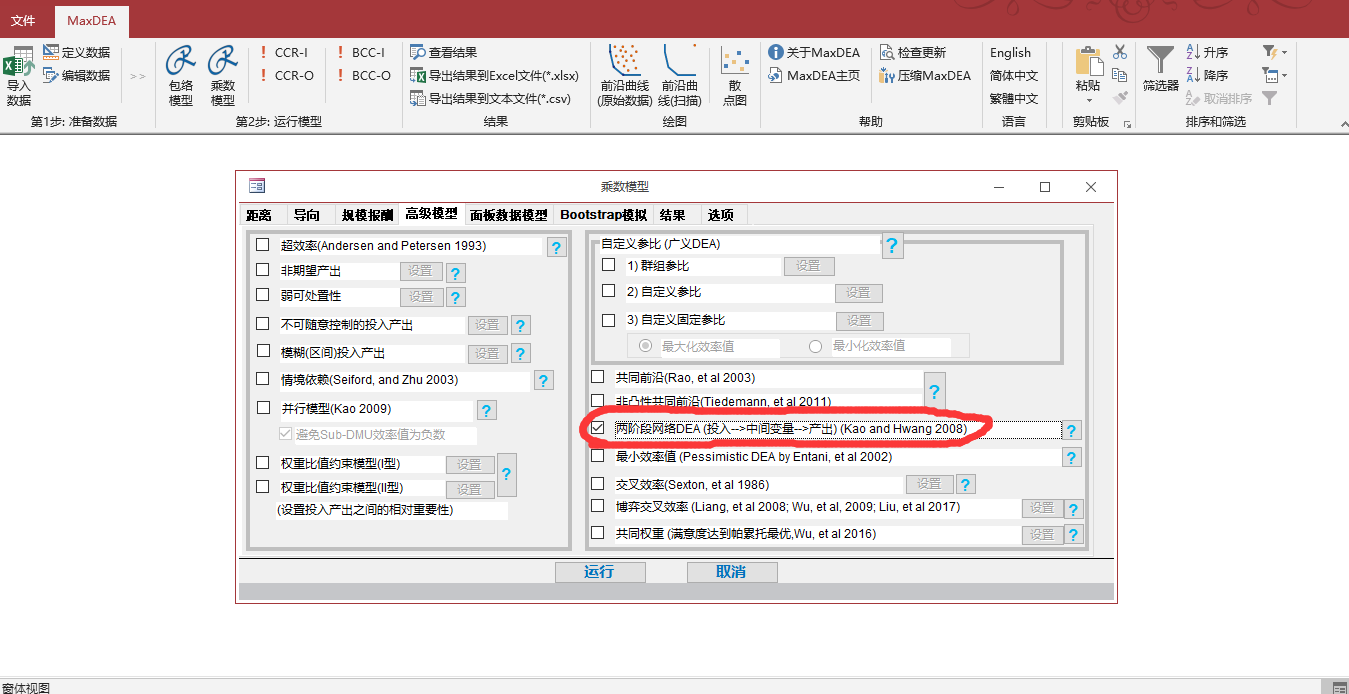Export results to text file (*.csv)
1349x694 pixels.
(491, 98)
